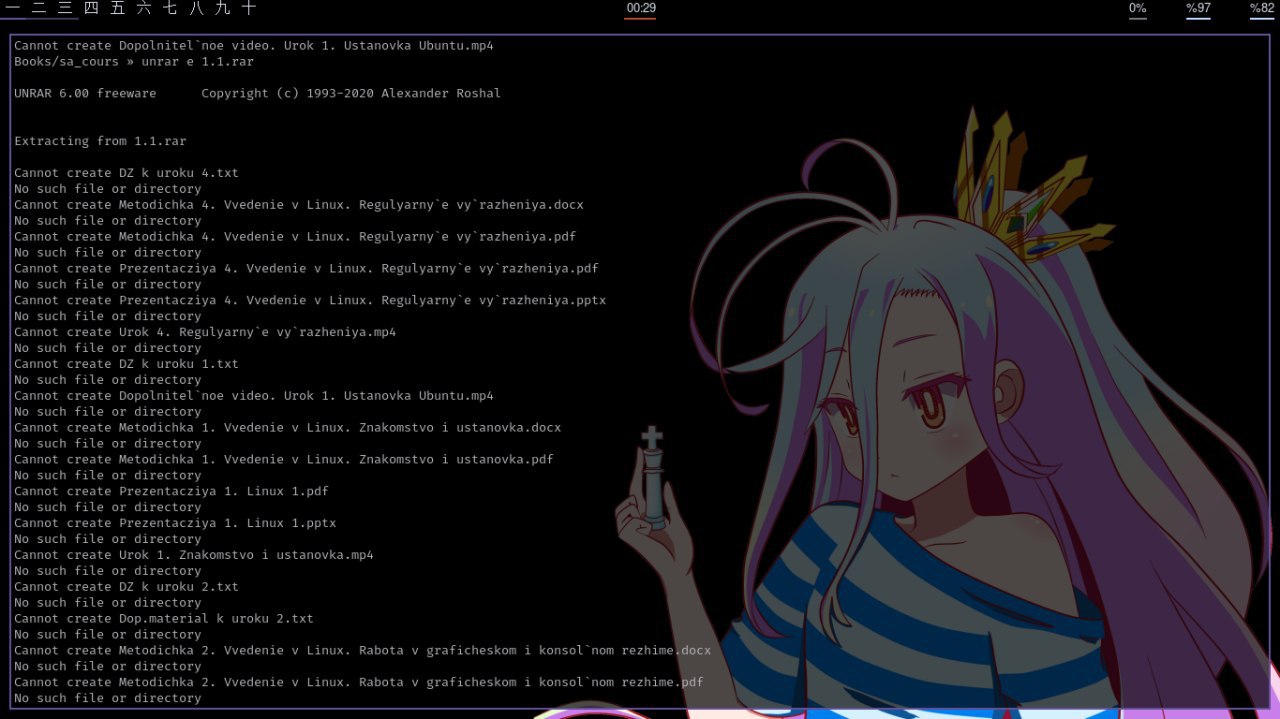Switch to workspace 六
This screenshot has height=719, width=1280.
coord(144,8)
